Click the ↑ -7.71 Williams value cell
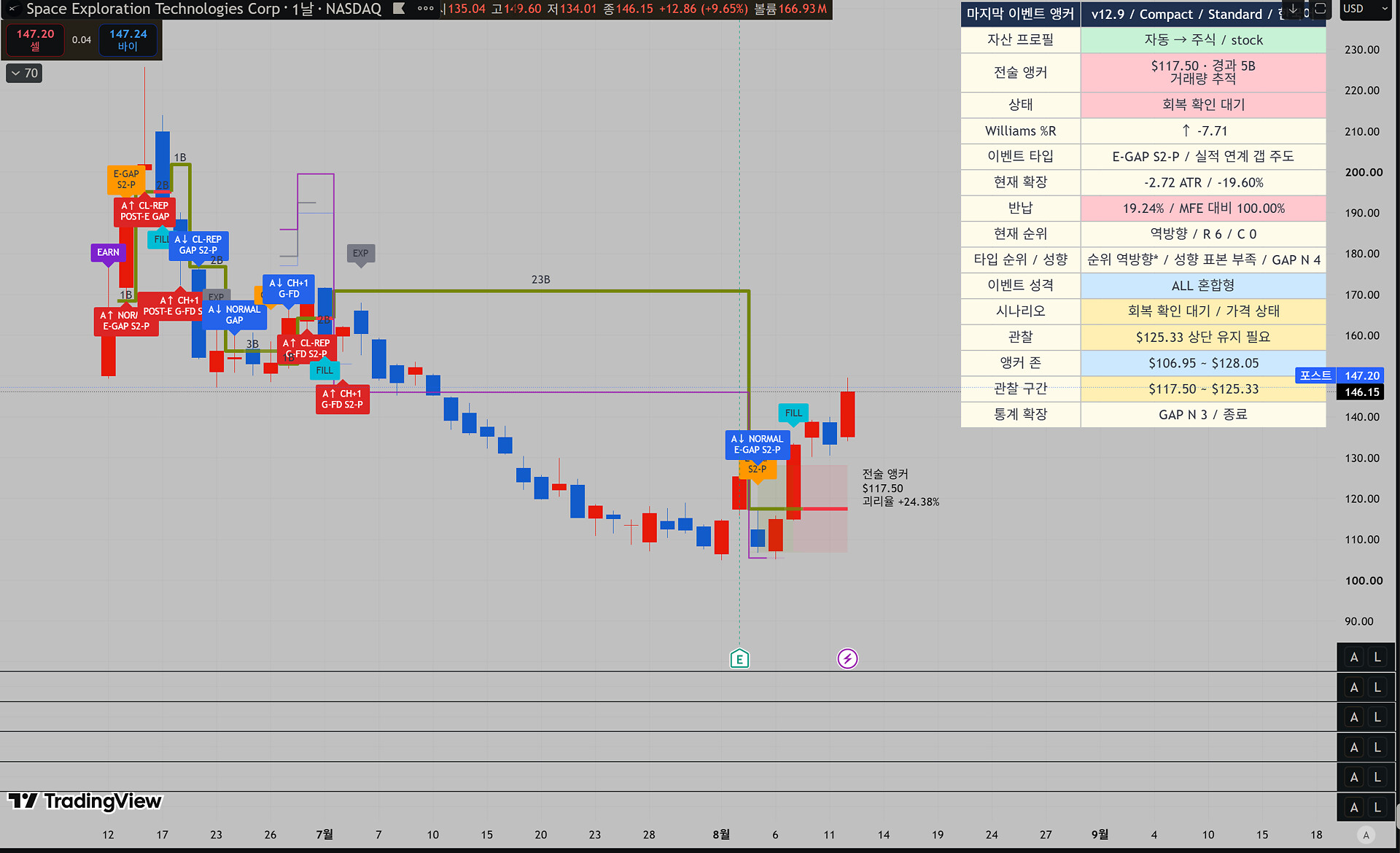1400x853 pixels. (x=1203, y=131)
